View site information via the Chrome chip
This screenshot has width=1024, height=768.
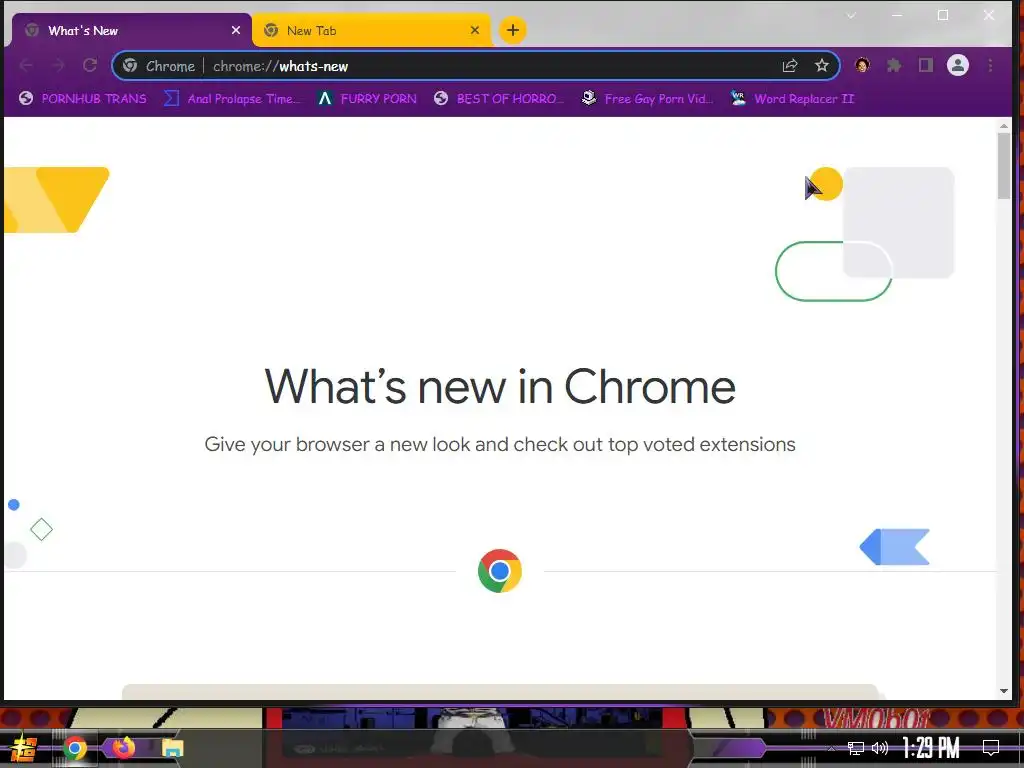[x=159, y=66]
